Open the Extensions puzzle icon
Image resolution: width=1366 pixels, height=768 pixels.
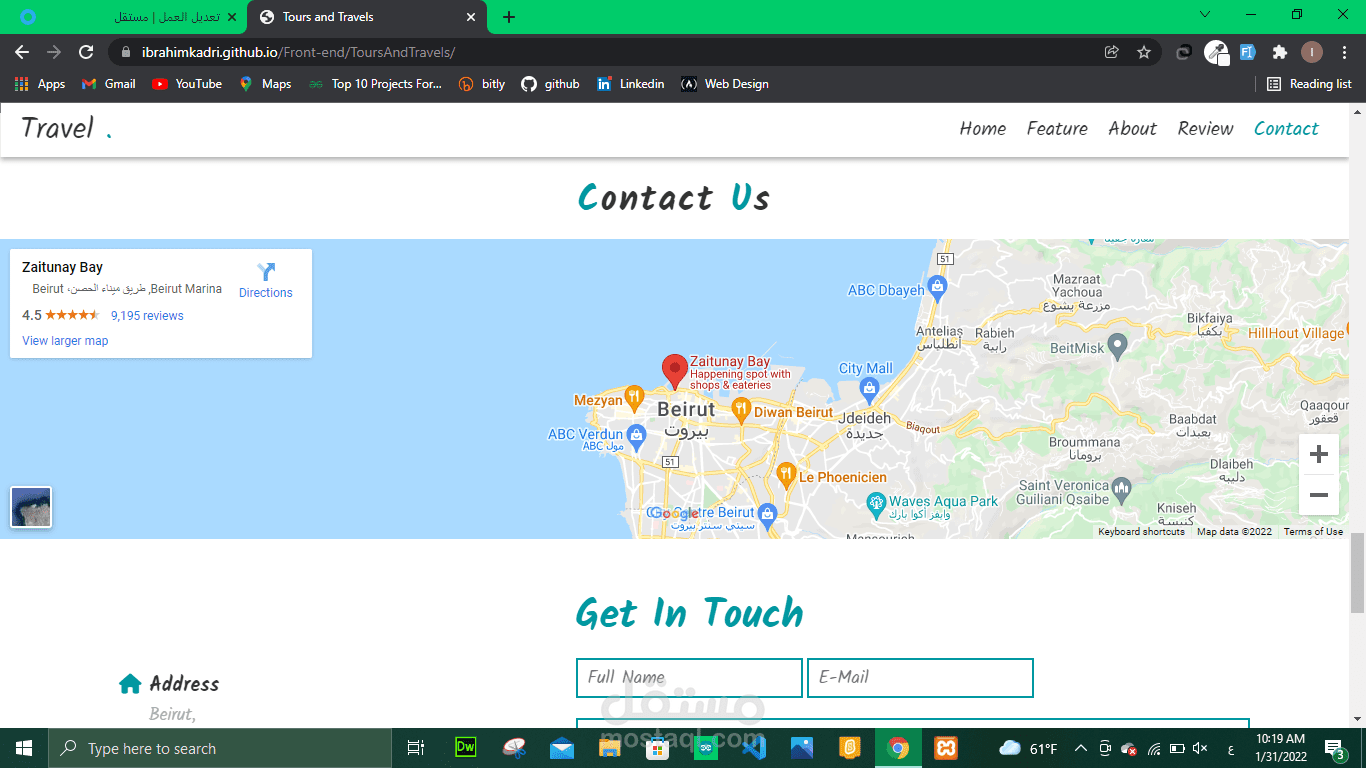pyautogui.click(x=1279, y=52)
